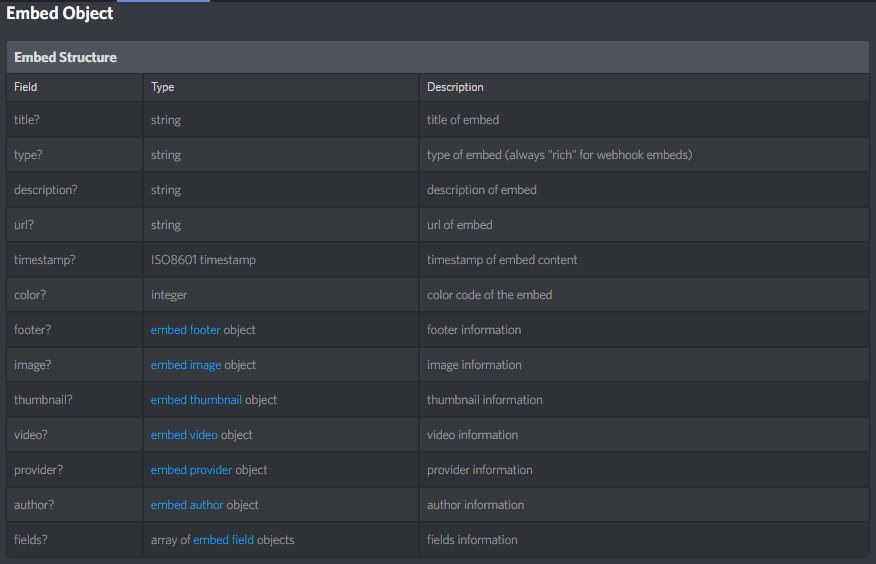Click the fields information description

click(x=472, y=540)
